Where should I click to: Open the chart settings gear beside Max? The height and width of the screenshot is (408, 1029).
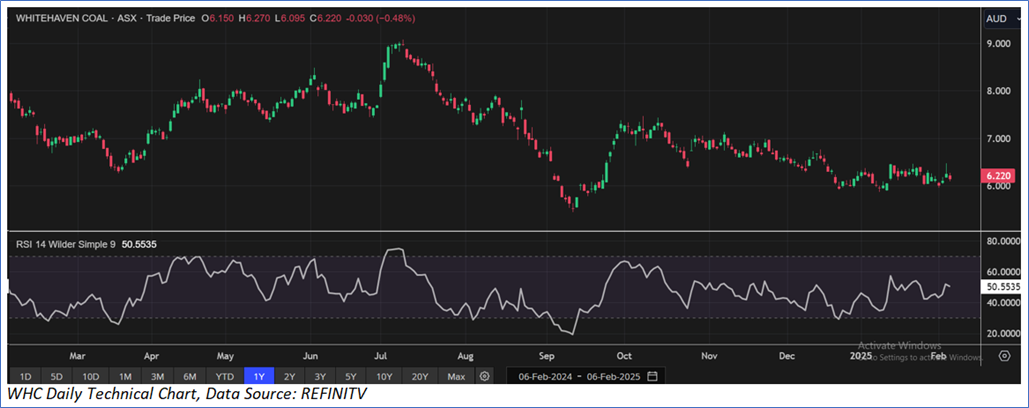484,377
